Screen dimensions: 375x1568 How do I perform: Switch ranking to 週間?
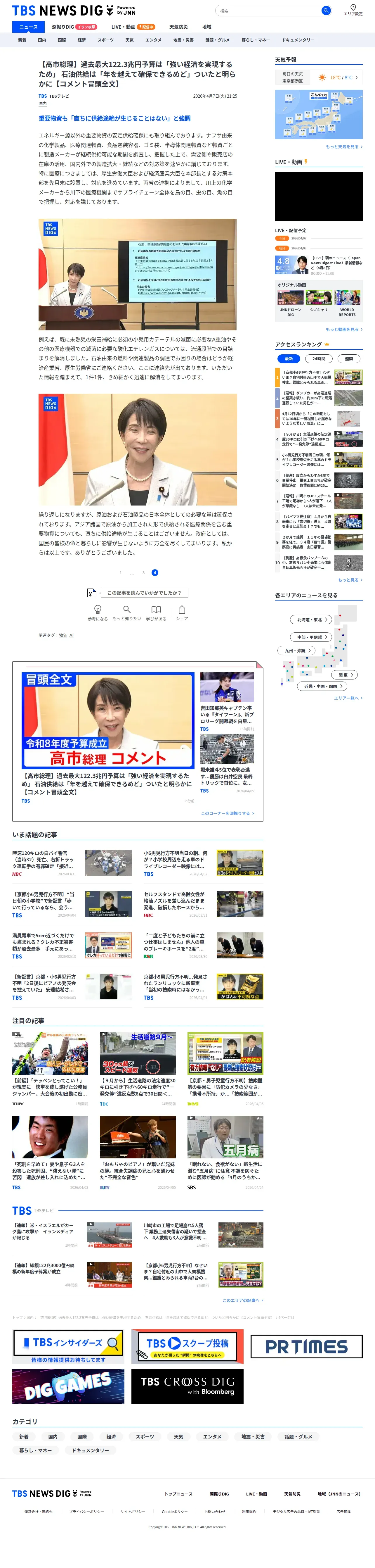pyautogui.click(x=349, y=358)
